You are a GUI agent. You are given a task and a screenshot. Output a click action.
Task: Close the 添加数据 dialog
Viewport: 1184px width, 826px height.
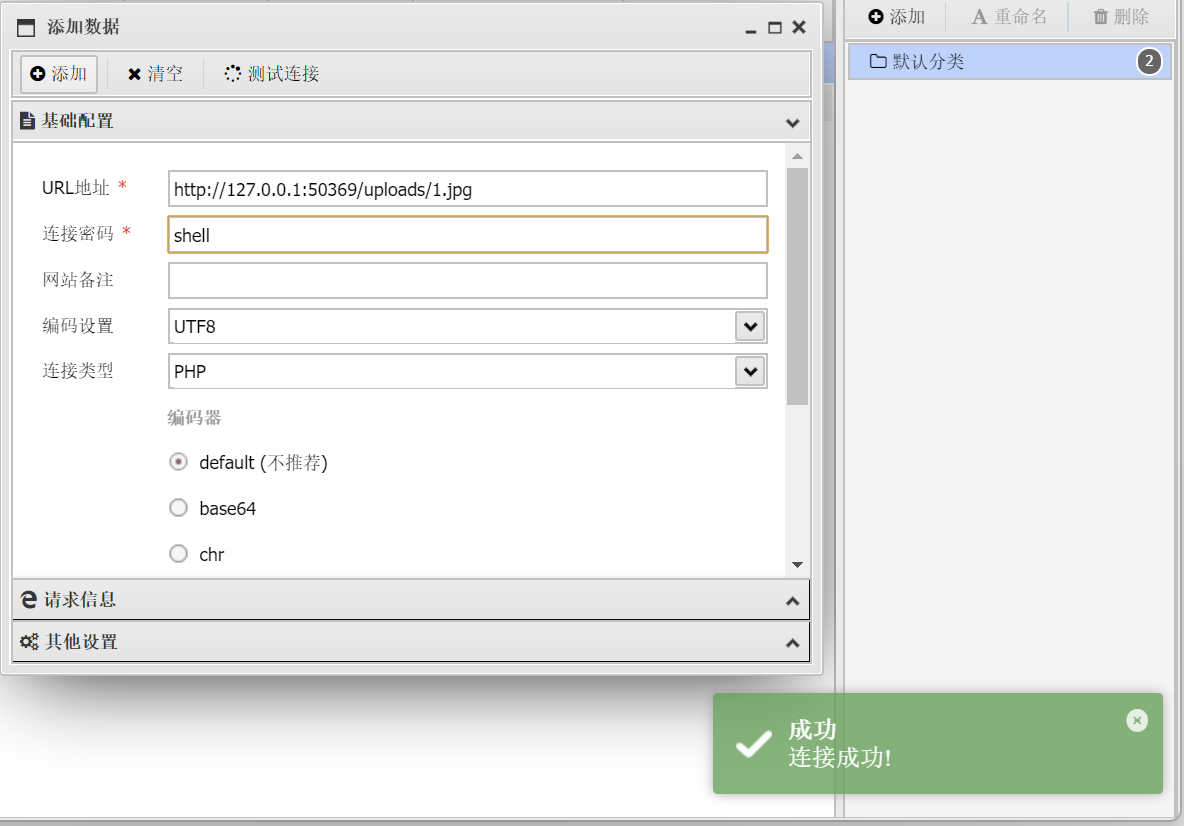(x=799, y=27)
